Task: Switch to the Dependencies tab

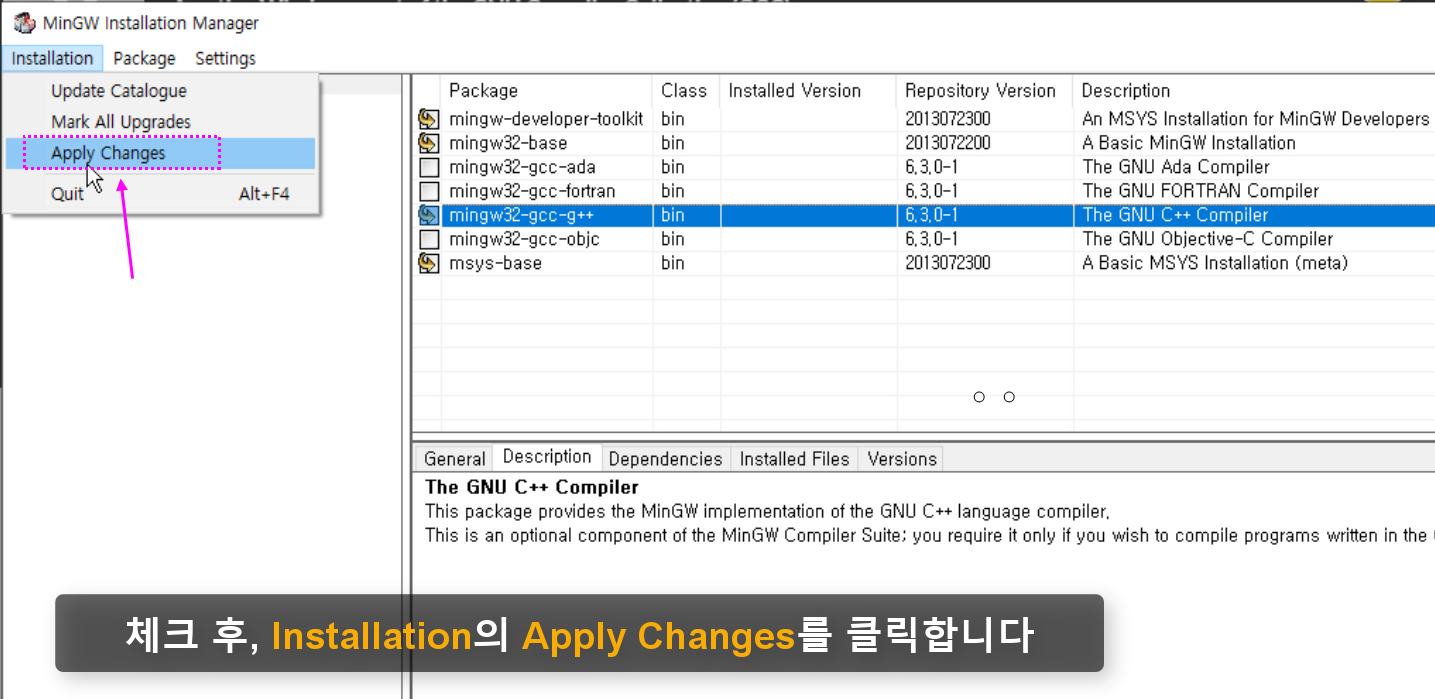Action: [665, 458]
